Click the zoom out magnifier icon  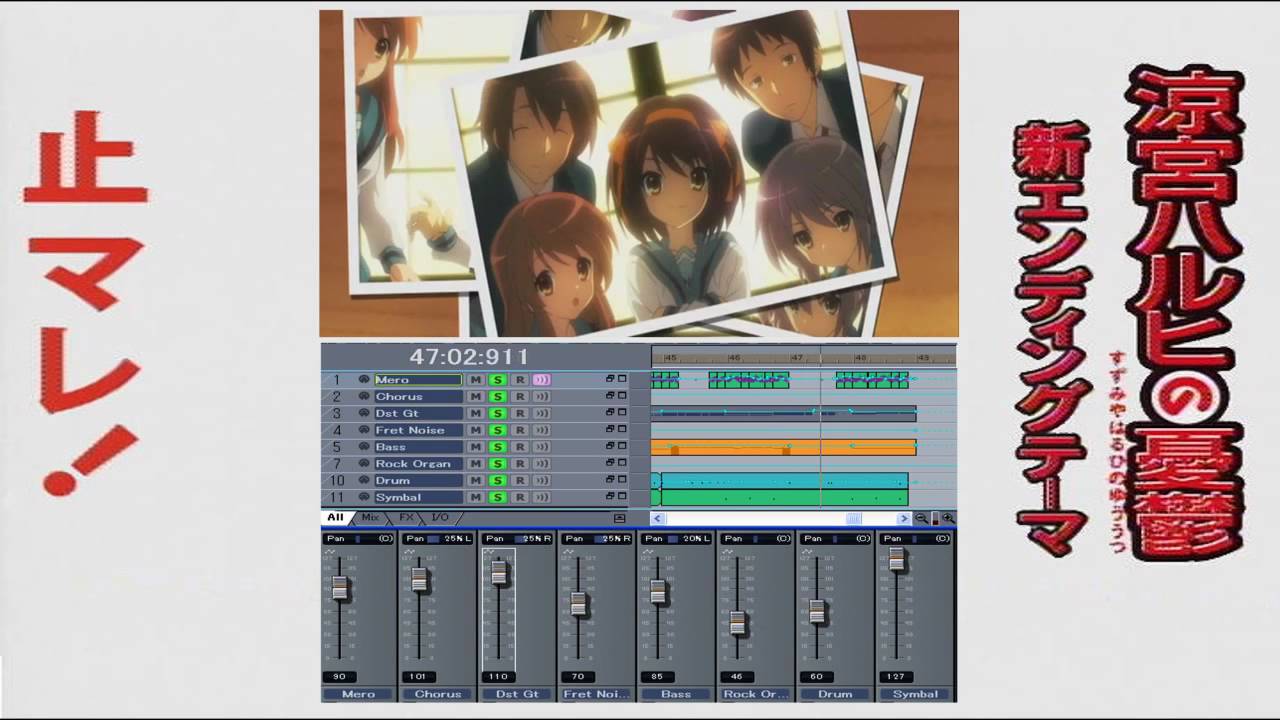pyautogui.click(x=921, y=518)
